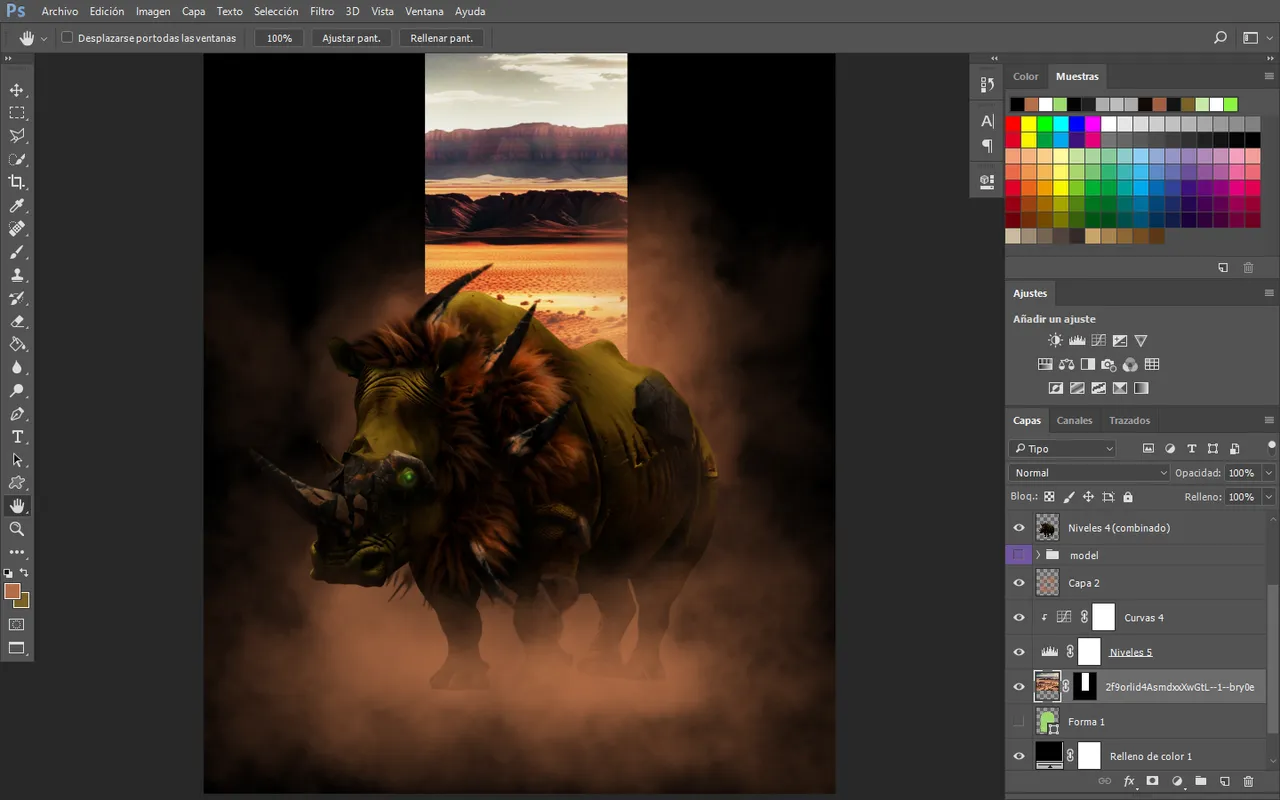1280x800 pixels.
Task: Open the Filtro menu
Action: pos(322,12)
